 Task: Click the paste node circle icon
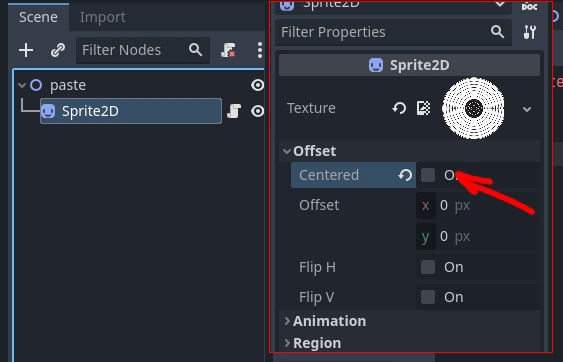click(36, 85)
